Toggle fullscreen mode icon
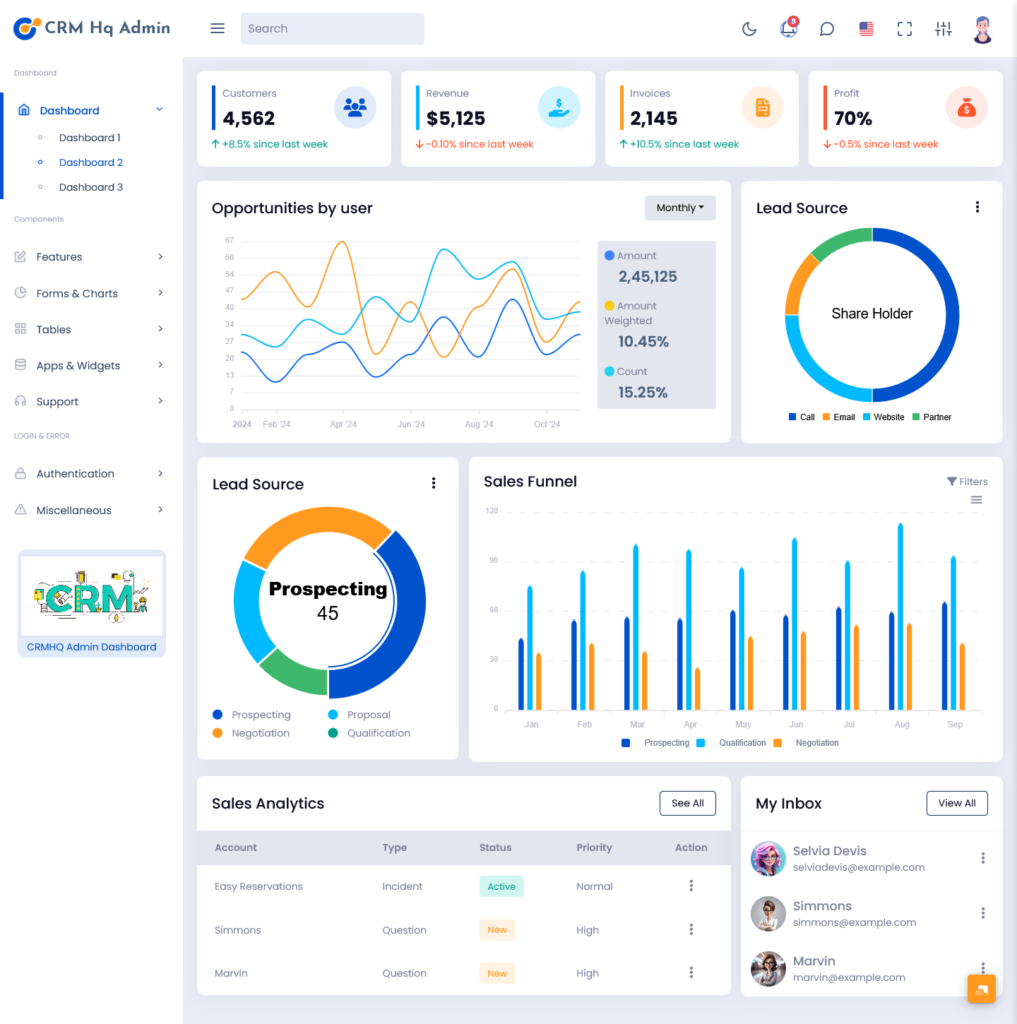This screenshot has width=1017, height=1024. (x=904, y=29)
